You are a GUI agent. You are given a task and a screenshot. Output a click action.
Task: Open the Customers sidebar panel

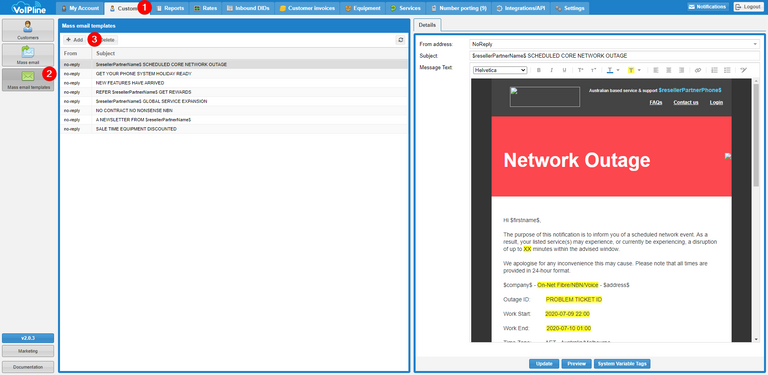tap(28, 30)
